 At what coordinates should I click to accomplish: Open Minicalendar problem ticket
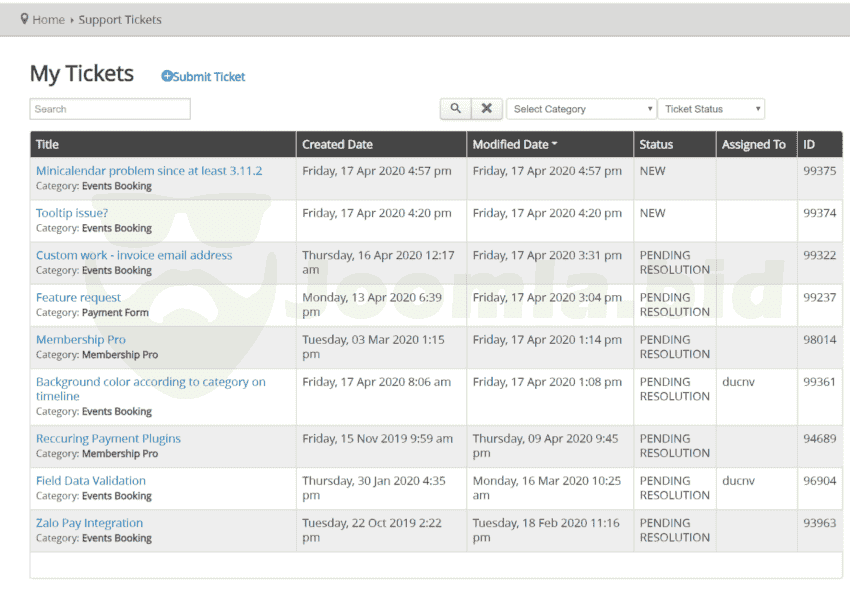pyautogui.click(x=149, y=171)
